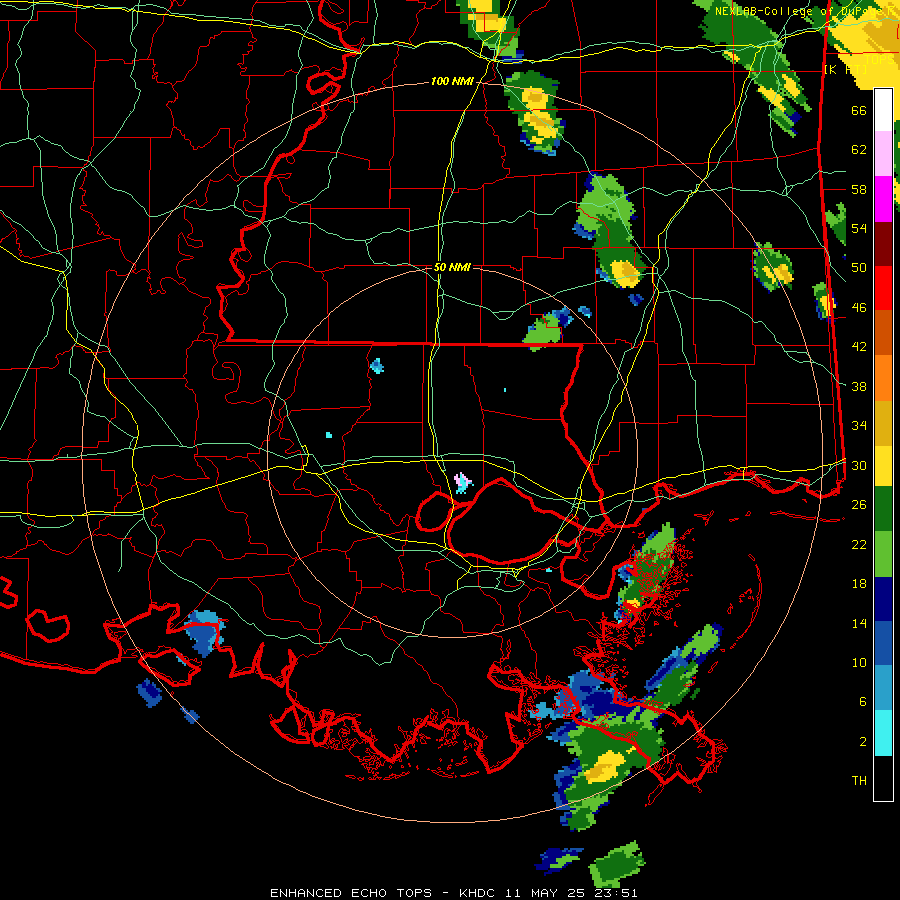900x900 pixels.
Task: Click the legend value 62
Action: [x=859, y=150]
